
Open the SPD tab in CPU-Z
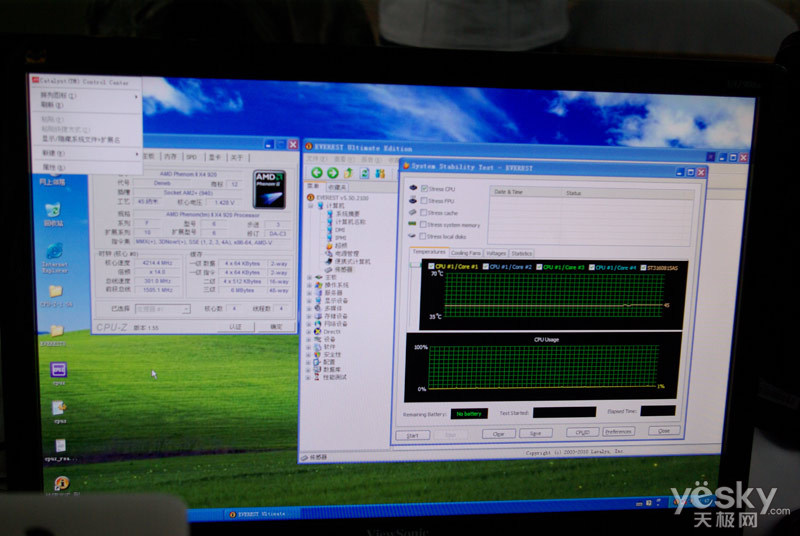192,157
